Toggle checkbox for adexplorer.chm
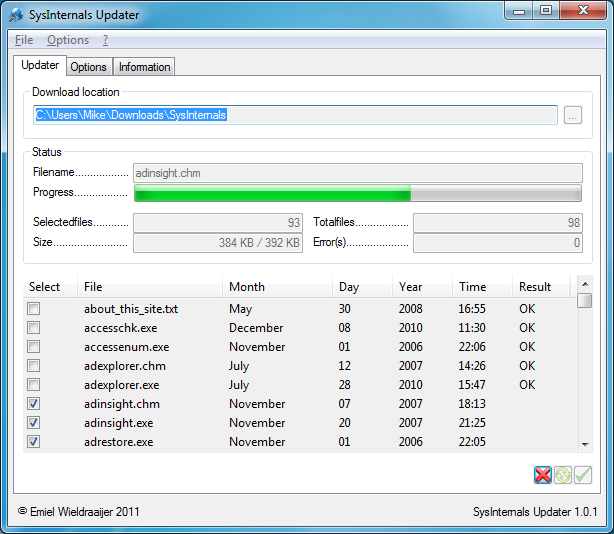This screenshot has height=534, width=614. click(x=34, y=366)
